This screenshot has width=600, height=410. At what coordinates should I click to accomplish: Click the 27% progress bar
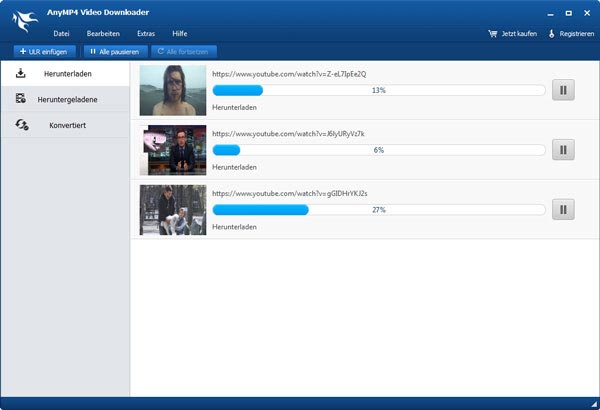point(379,210)
